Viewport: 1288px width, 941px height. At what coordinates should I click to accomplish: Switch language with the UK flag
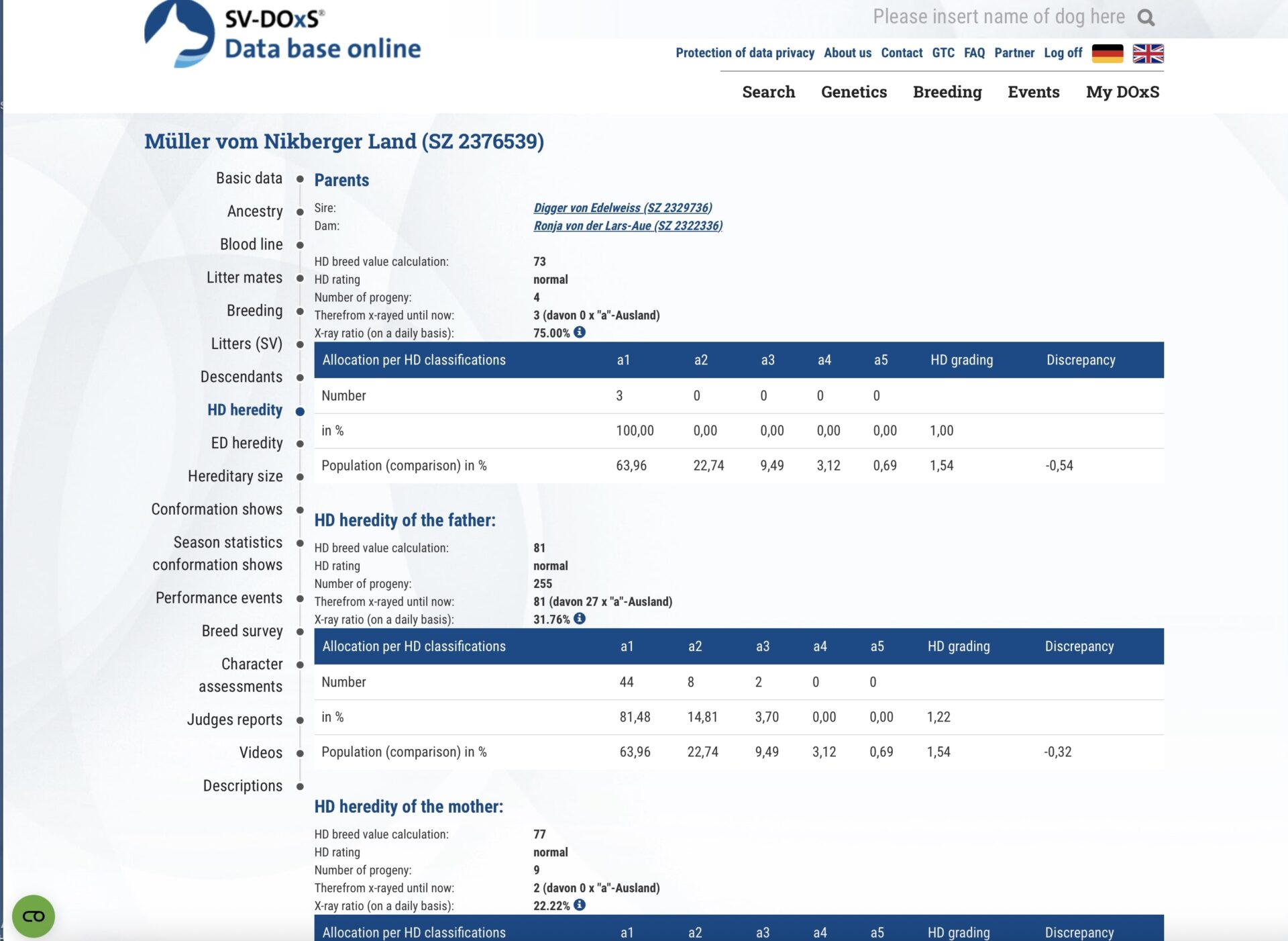[1148, 54]
